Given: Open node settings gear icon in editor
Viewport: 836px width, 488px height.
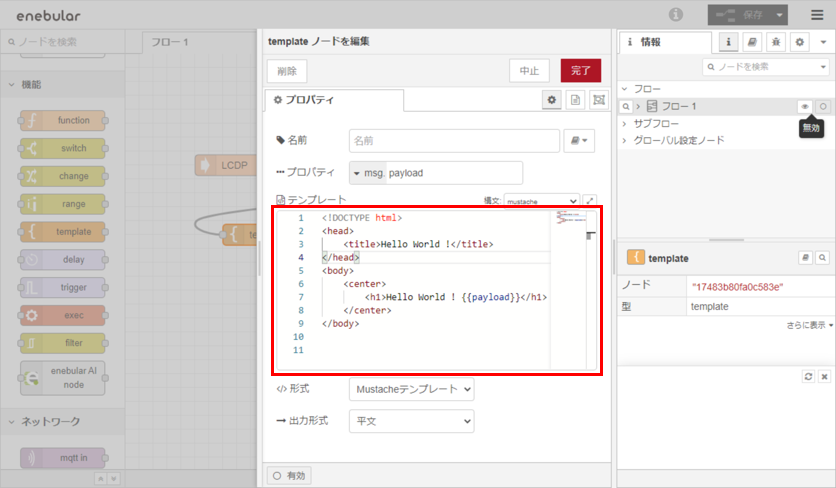Looking at the screenshot, I should pos(552,100).
